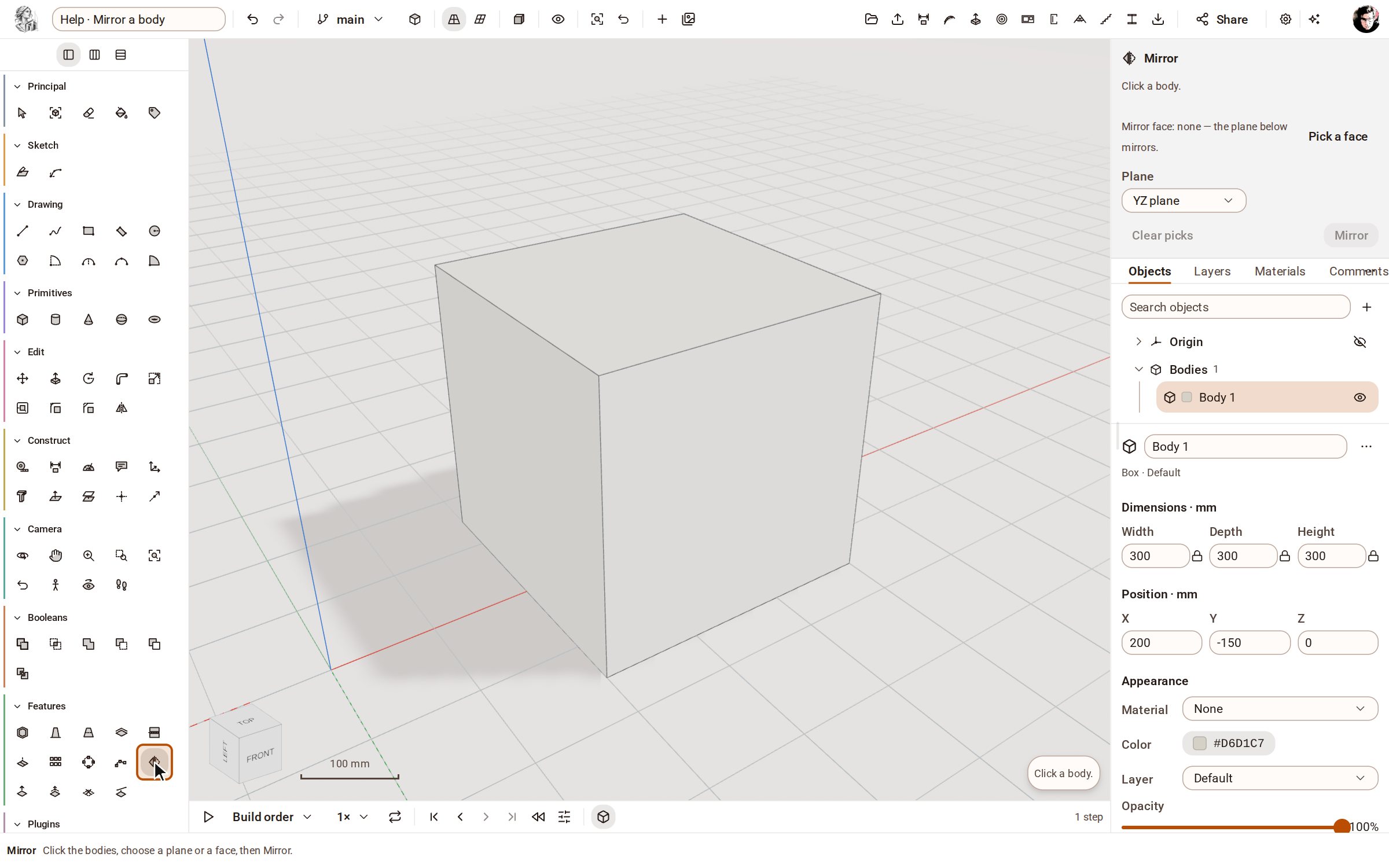Screen dimensions: 1389x868
Task: Open the settings gear in top bar
Action: point(1285,19)
